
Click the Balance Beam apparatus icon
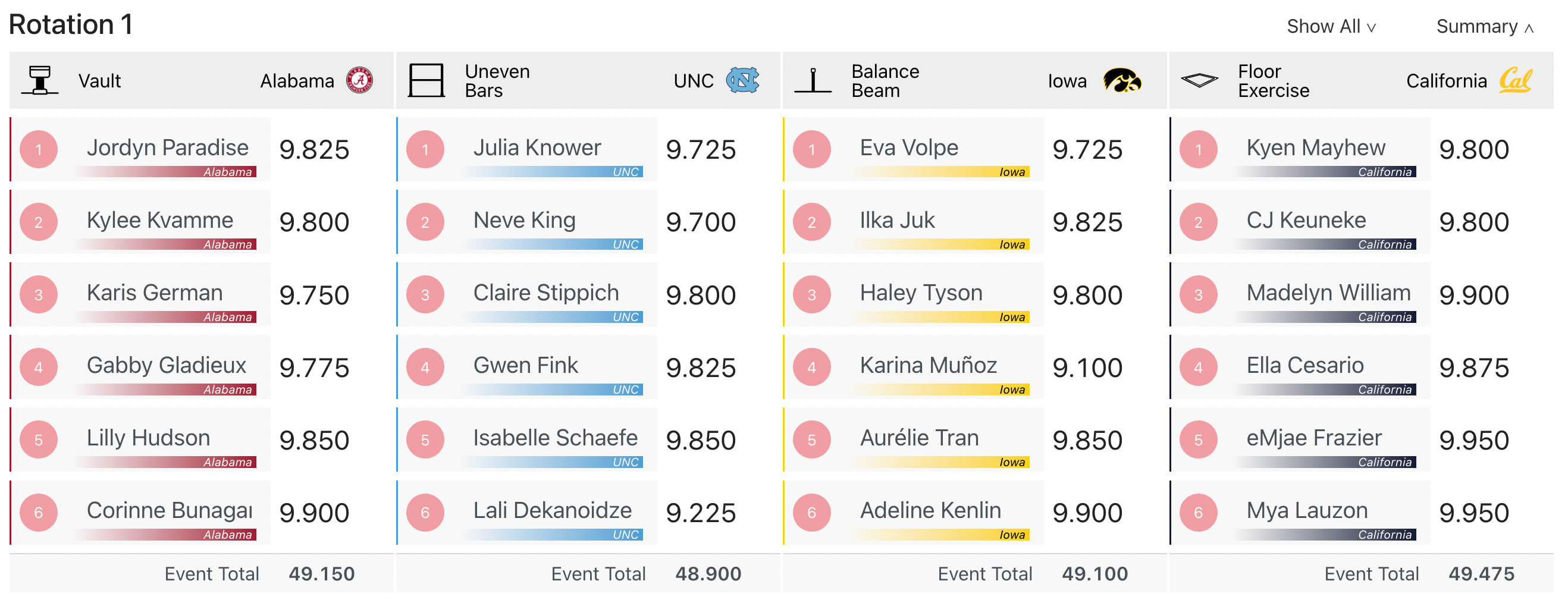pyautogui.click(x=813, y=80)
